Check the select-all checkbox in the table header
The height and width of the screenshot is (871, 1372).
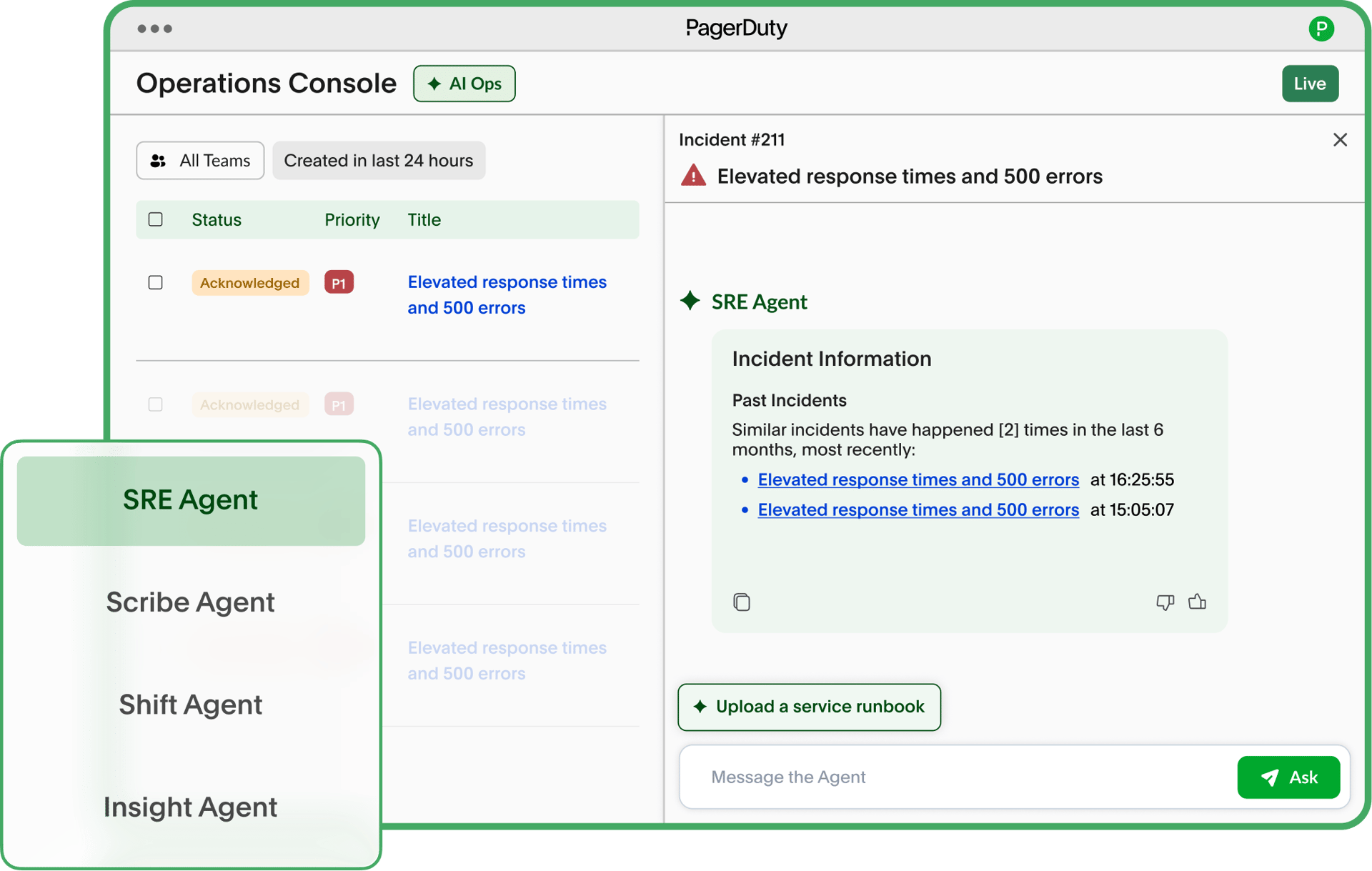click(x=155, y=219)
